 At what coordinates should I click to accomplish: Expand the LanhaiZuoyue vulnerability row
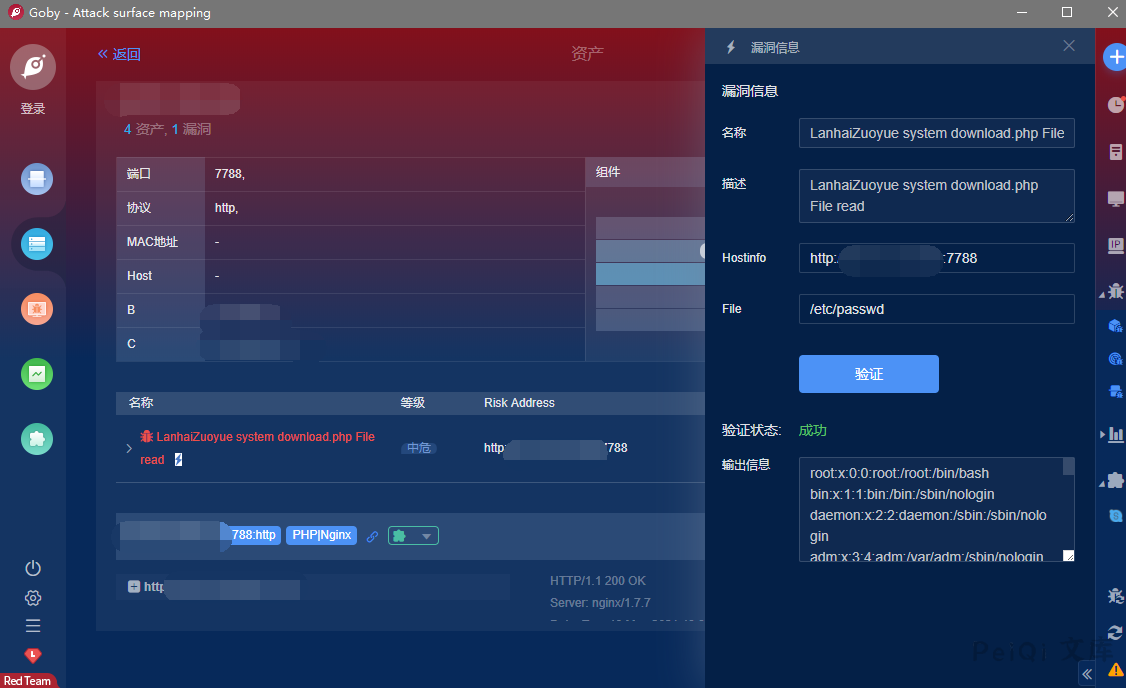click(x=129, y=448)
